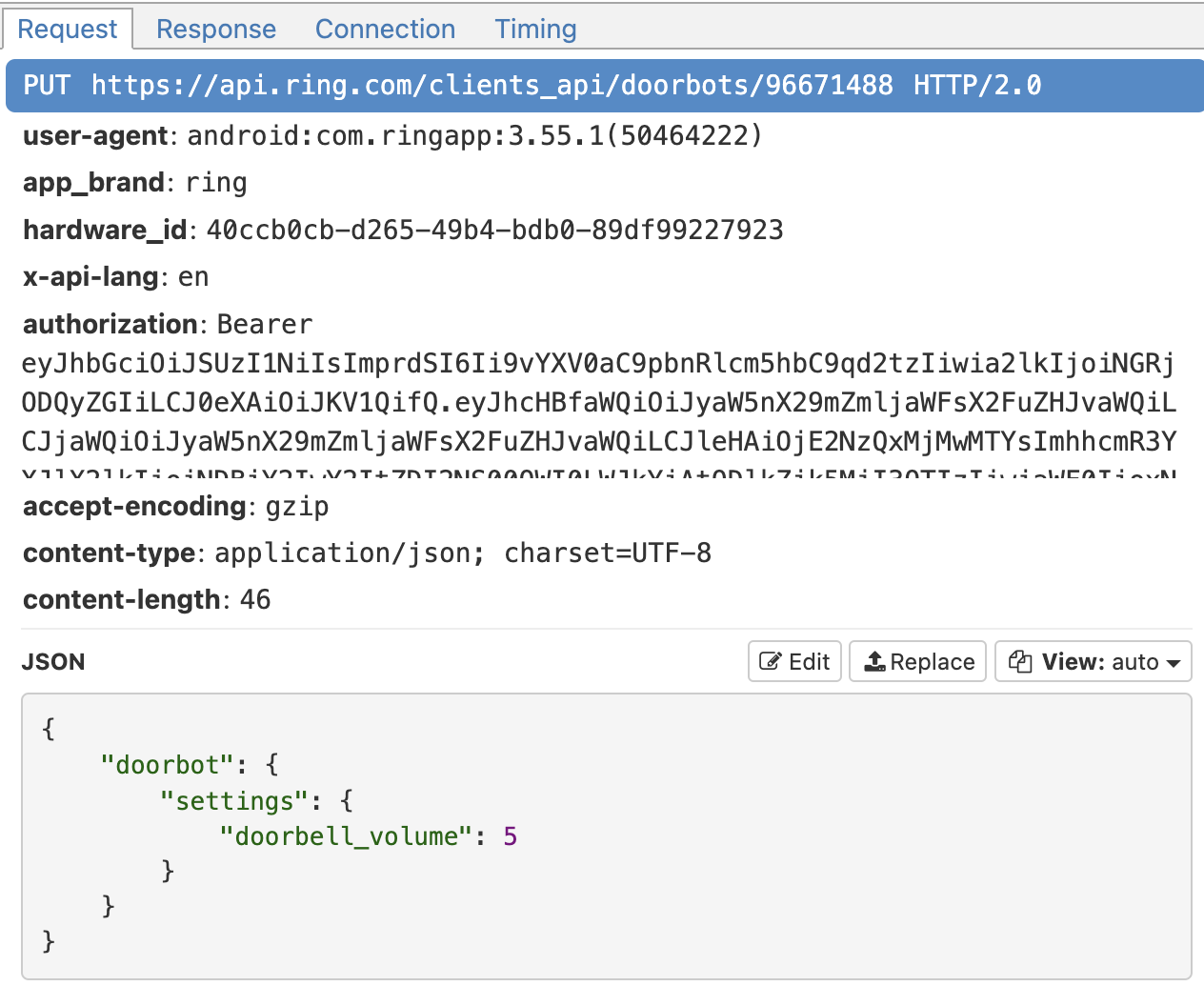Click the "settings" key in JSON
Screen dimensions: 1204x1006
234,801
